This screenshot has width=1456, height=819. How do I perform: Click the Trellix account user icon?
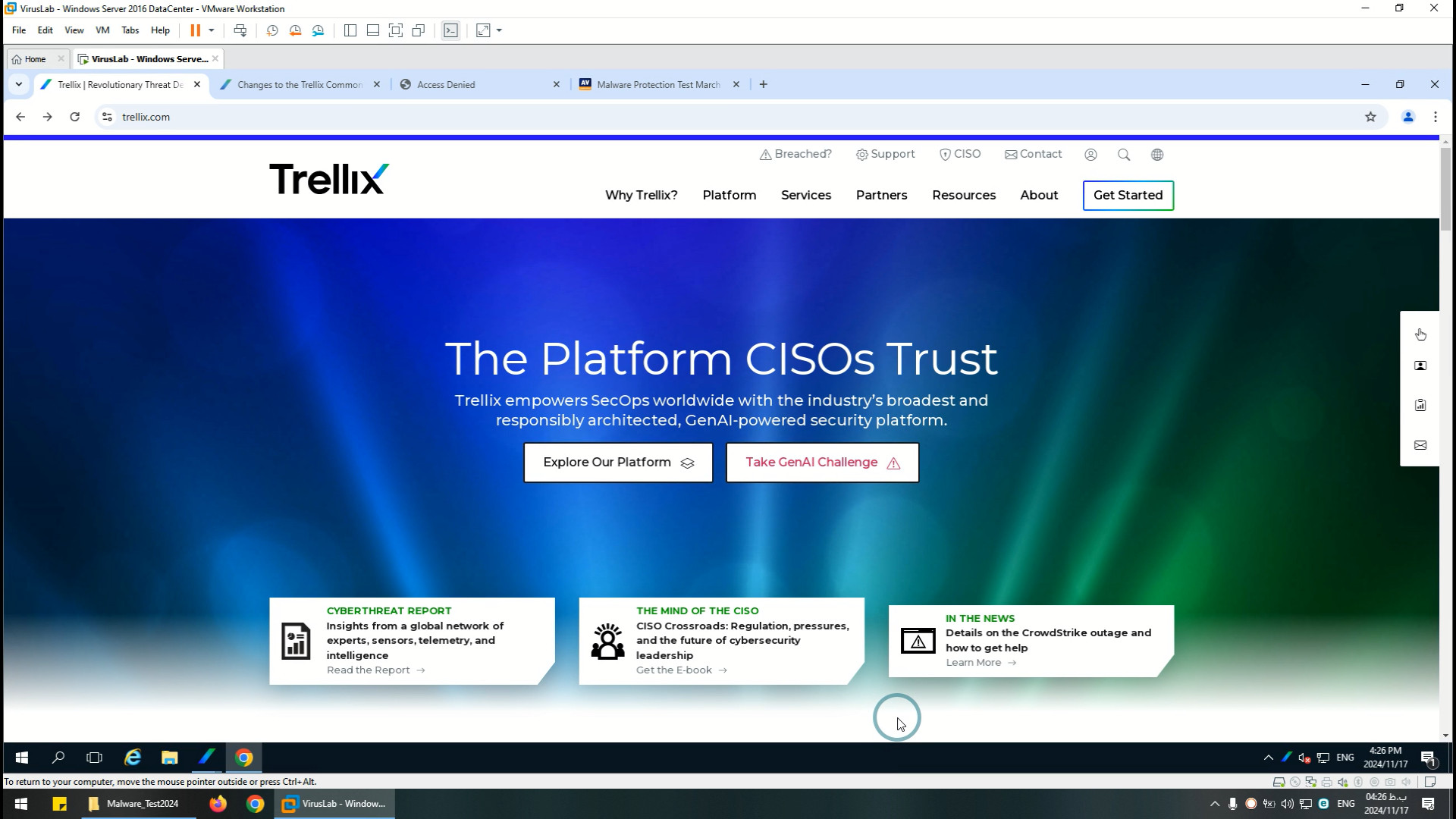pyautogui.click(x=1090, y=155)
